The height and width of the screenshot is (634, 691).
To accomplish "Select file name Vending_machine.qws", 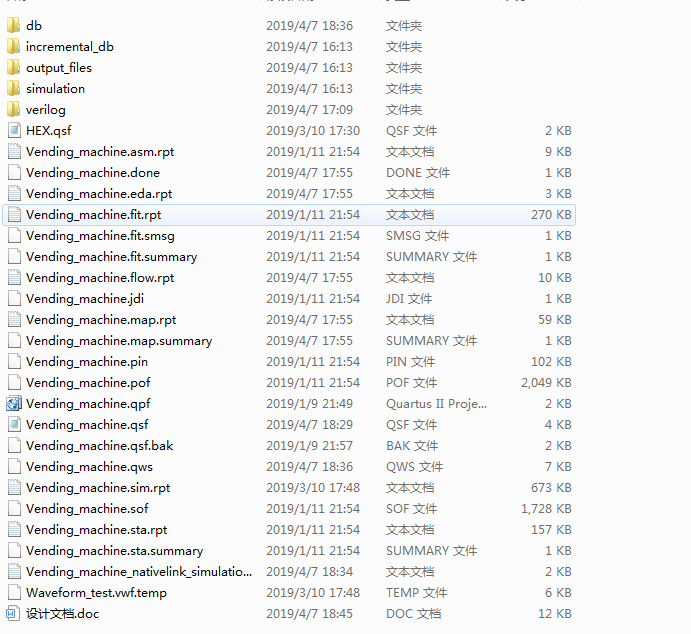I will pos(89,467).
